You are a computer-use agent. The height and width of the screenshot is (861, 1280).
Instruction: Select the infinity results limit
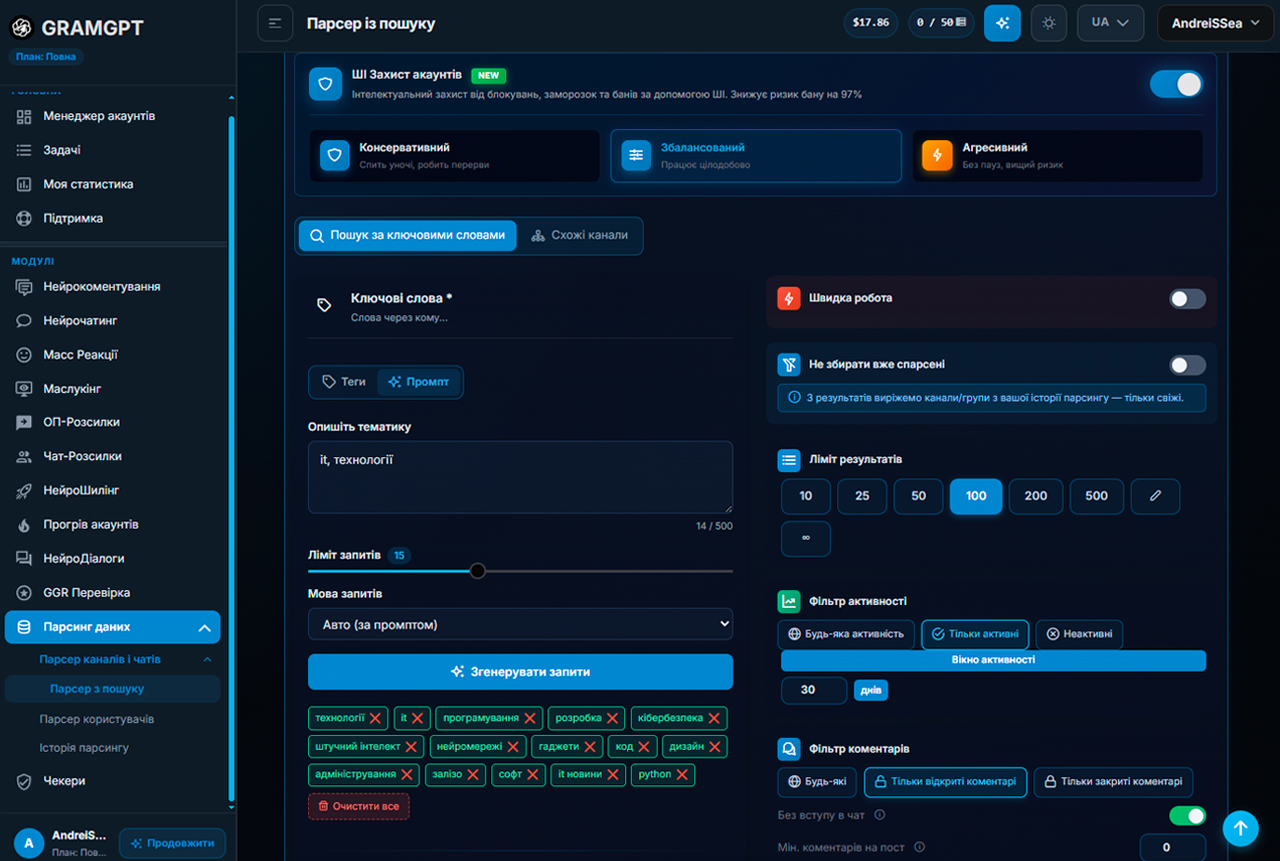(806, 538)
